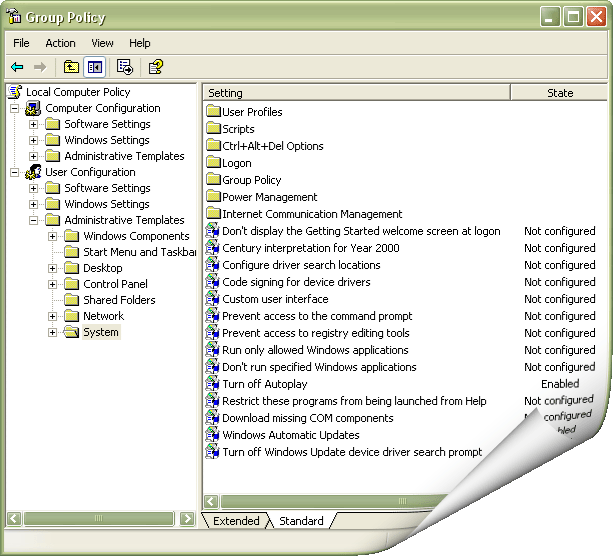Click the Computer Configuration computer icon

point(33,108)
